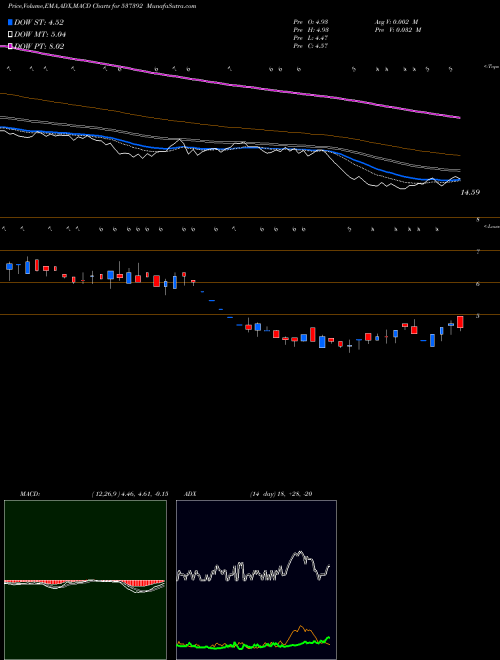Click the Pre V: 0.032 M text
The image size is (500, 660).
[x=398, y=30]
